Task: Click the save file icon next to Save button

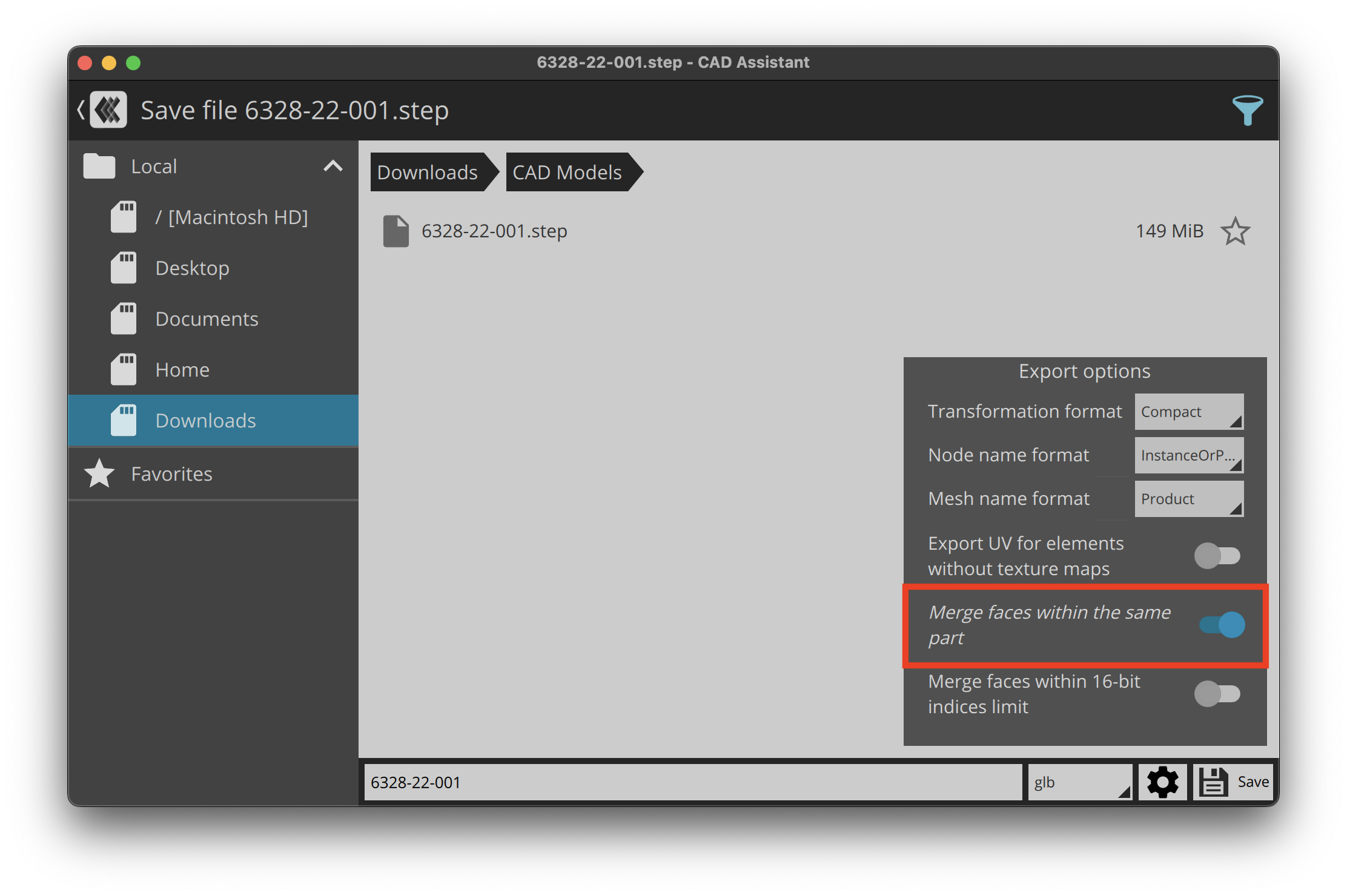Action: pos(1213,783)
